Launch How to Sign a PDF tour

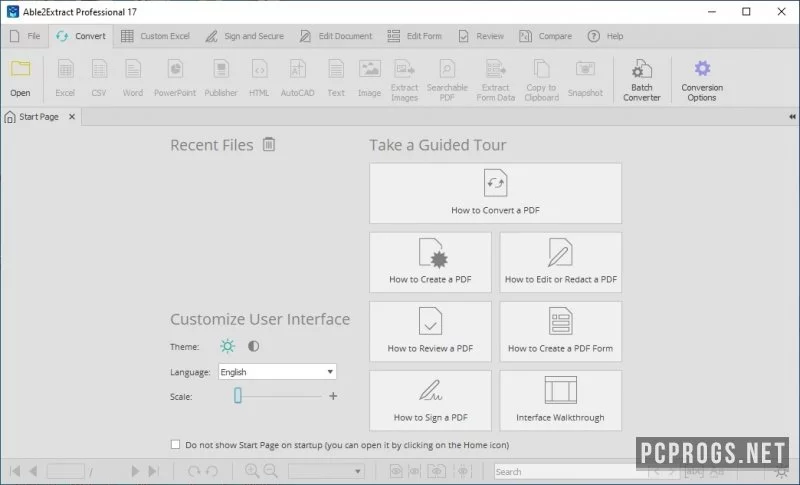pos(430,400)
